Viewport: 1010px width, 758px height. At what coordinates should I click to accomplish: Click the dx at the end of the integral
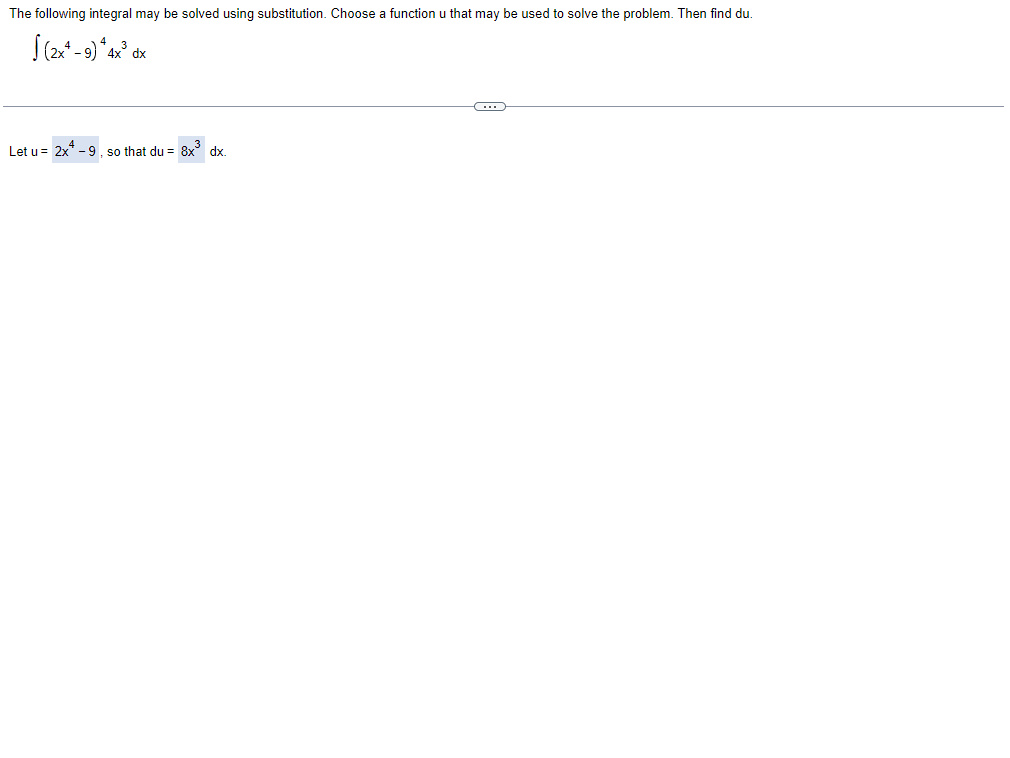point(139,54)
